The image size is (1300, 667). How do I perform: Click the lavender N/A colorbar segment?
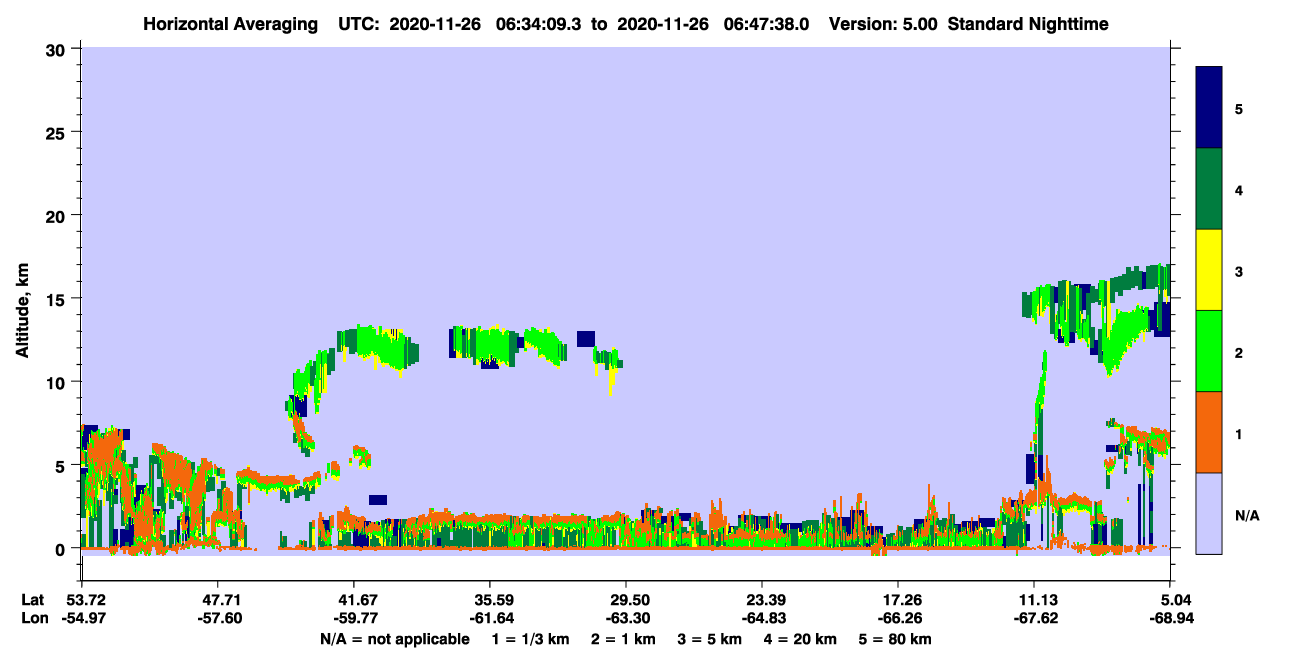pyautogui.click(x=1209, y=513)
